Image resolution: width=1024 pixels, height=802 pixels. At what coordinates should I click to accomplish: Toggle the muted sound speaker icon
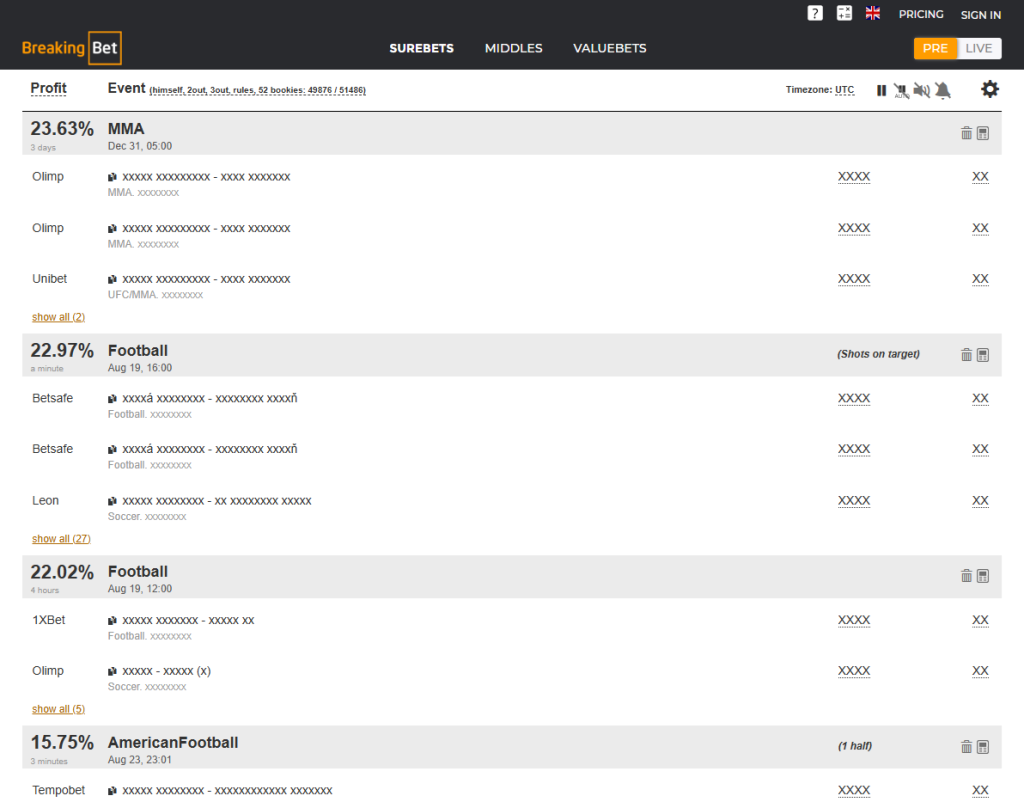[x=921, y=90]
